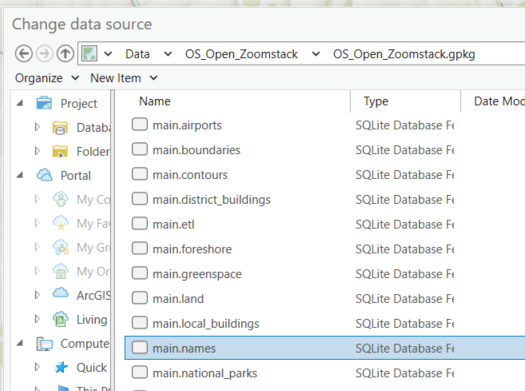Click the Portal cloud icon
The width and height of the screenshot is (525, 391).
pos(44,175)
